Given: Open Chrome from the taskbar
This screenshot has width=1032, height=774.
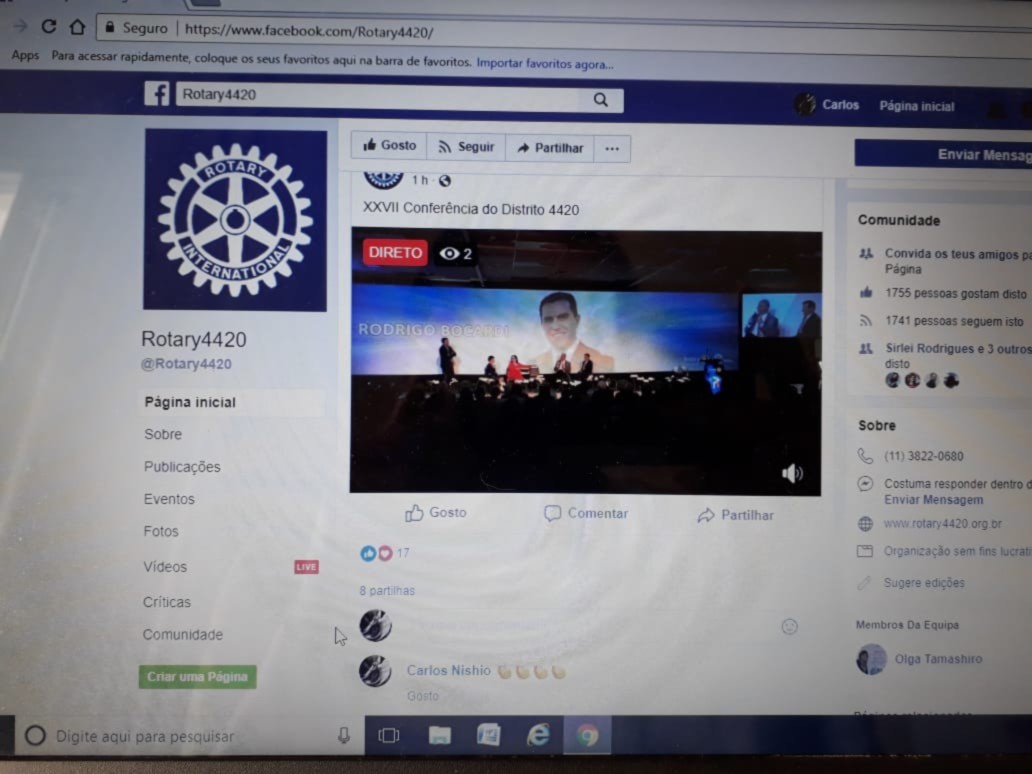Looking at the screenshot, I should pos(587,736).
